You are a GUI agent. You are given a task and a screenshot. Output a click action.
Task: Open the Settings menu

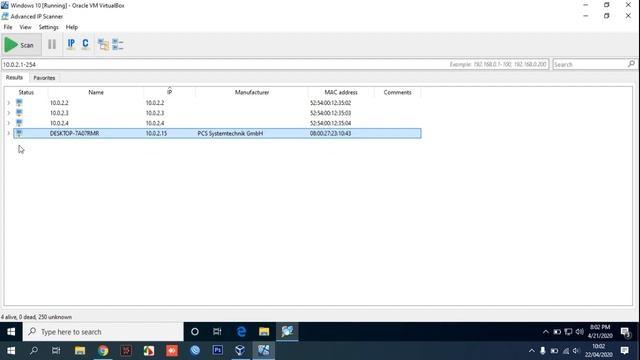tap(48, 27)
